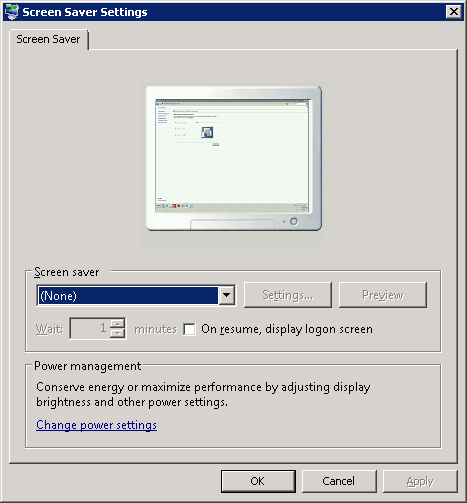
Task: Click the Power management group label
Action: pyautogui.click(x=88, y=366)
